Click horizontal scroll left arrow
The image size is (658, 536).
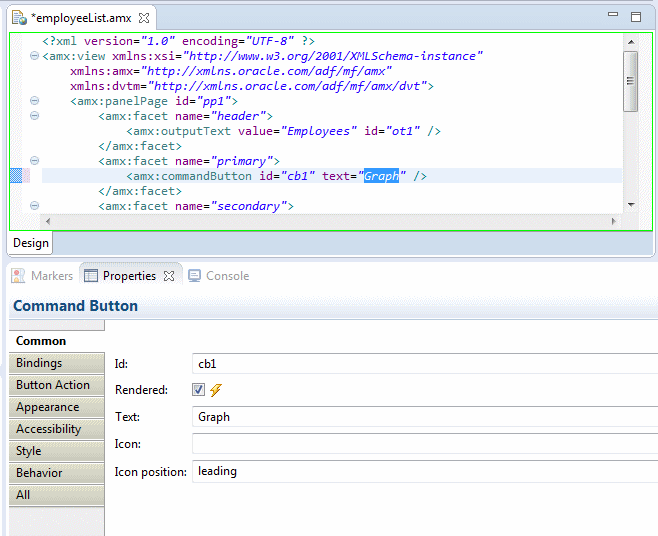point(47,221)
